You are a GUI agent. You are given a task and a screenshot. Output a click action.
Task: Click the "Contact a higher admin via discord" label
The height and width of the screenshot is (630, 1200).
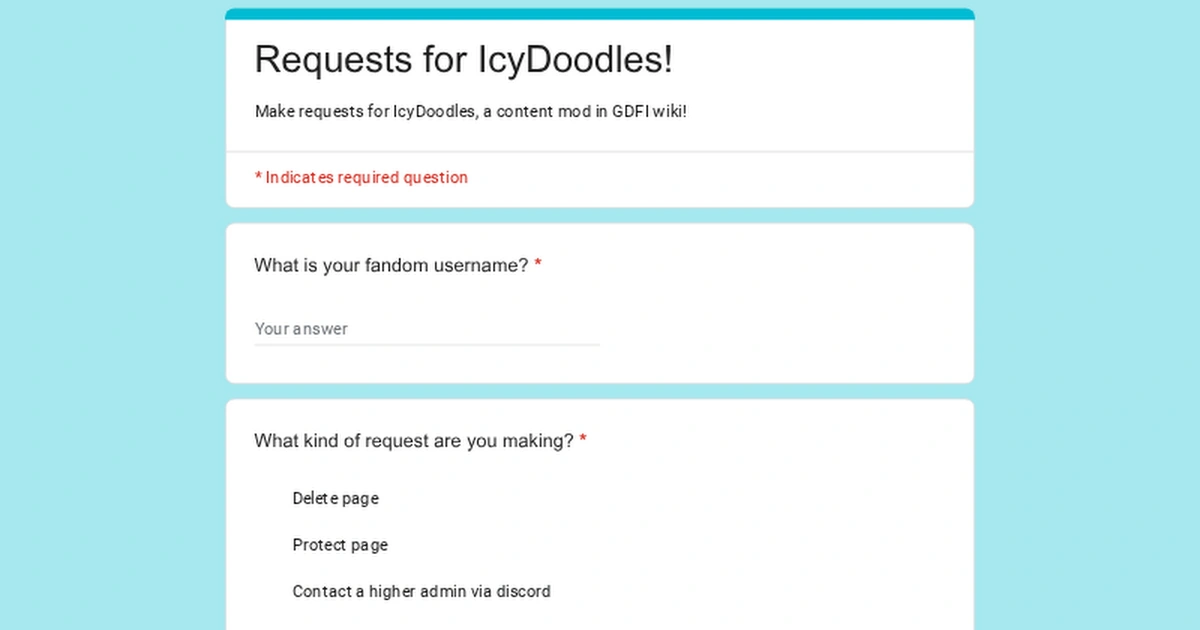pos(421,591)
